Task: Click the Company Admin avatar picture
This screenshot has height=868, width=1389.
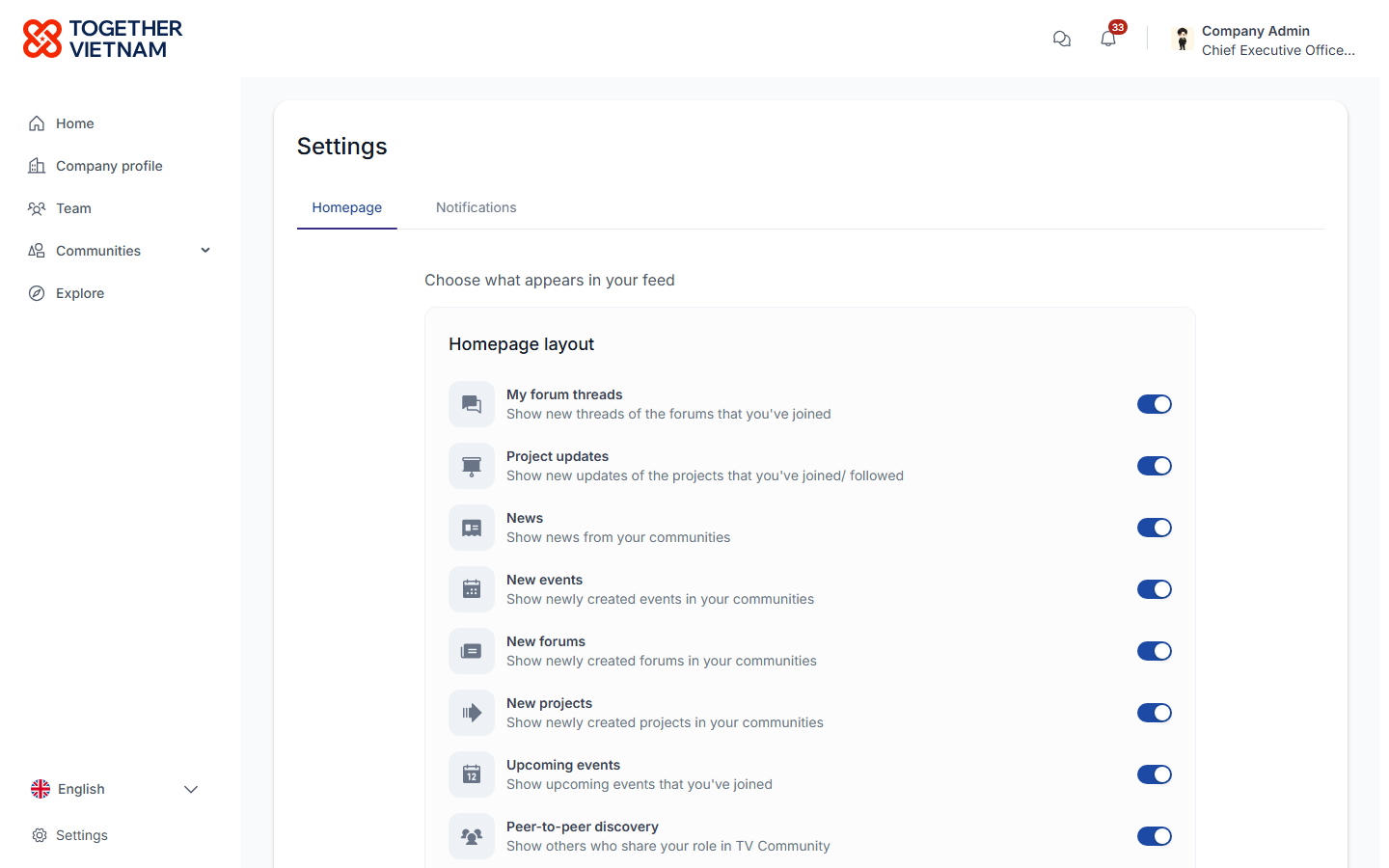Action: click(1183, 39)
